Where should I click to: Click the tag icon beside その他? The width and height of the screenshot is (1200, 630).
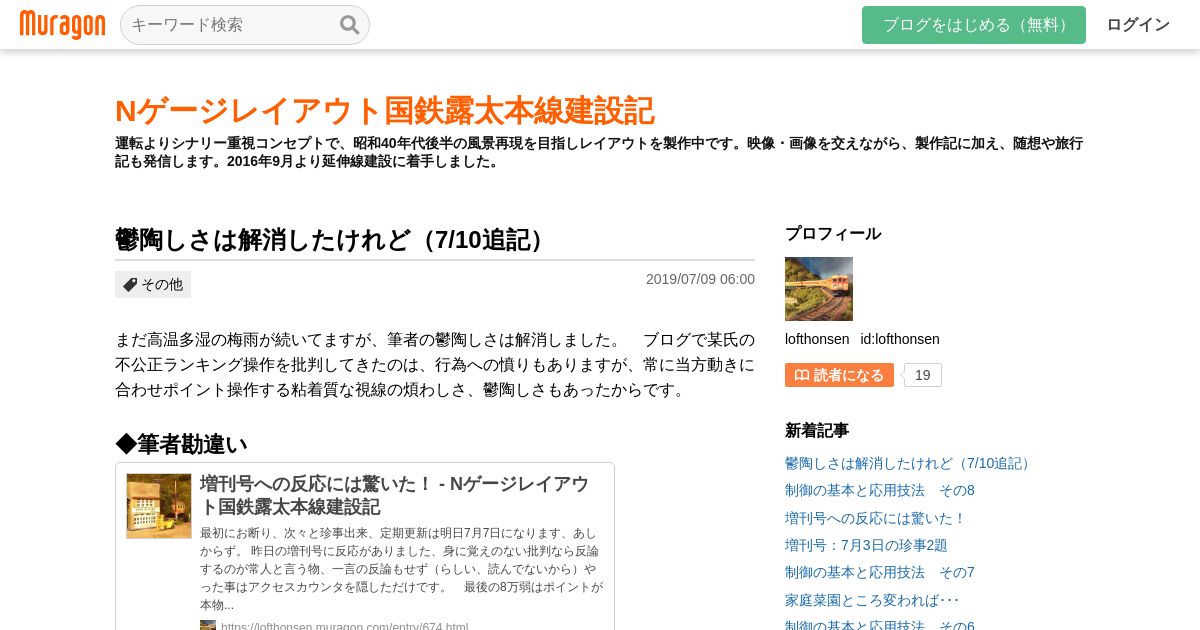point(130,284)
